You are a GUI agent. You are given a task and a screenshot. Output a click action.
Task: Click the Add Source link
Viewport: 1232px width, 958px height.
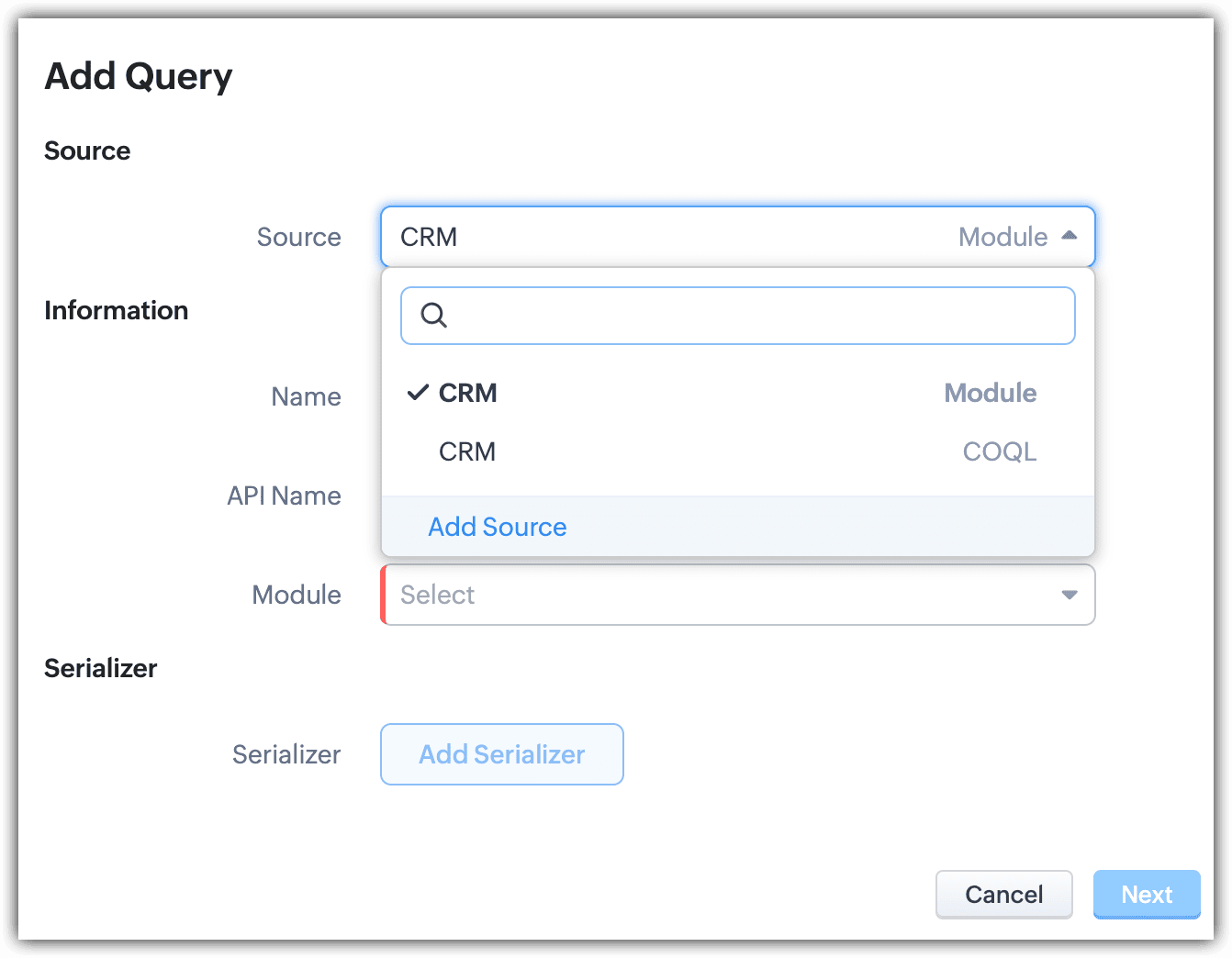(x=498, y=527)
